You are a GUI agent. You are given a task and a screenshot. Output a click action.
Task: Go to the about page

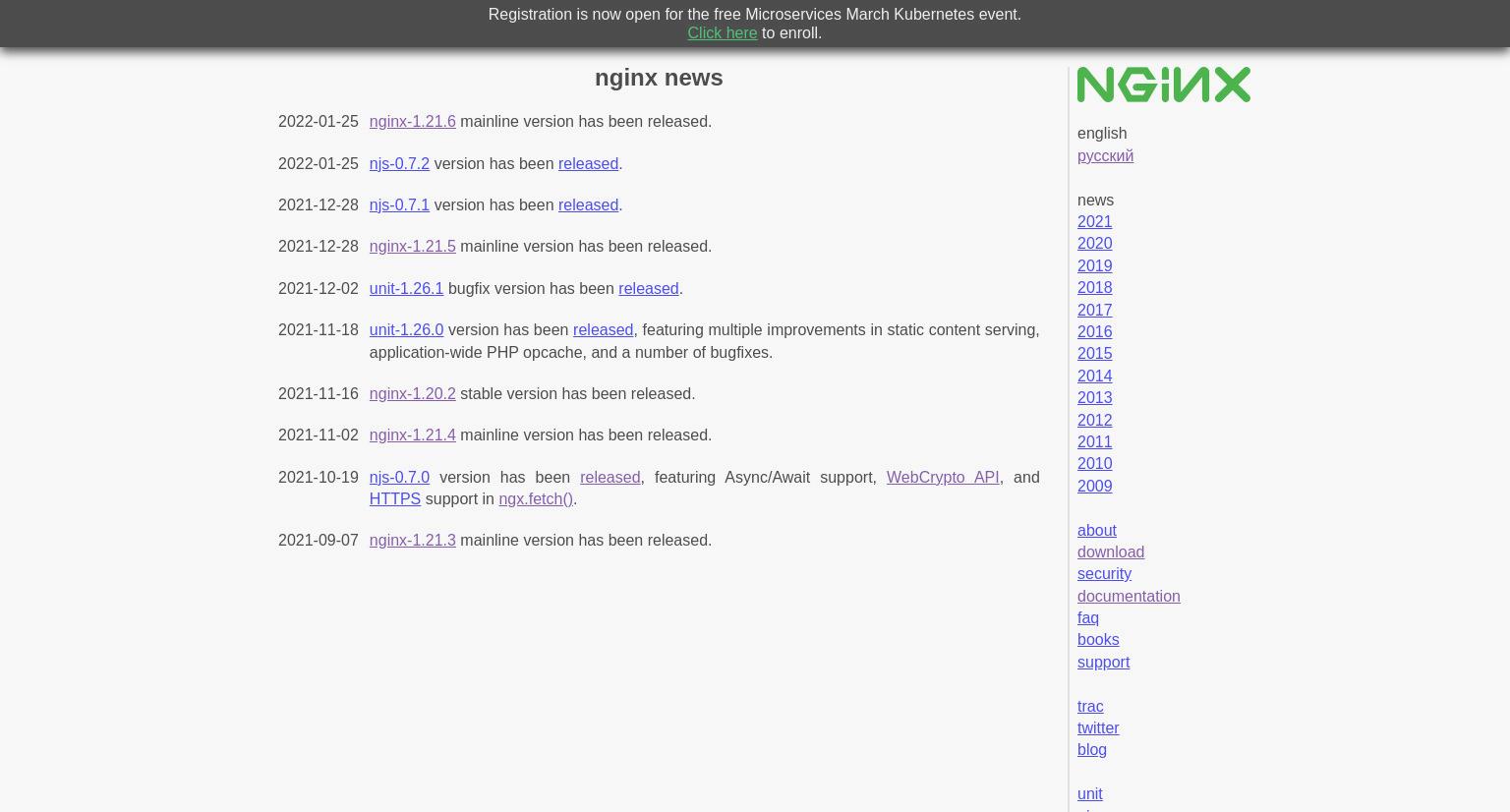pyautogui.click(x=1096, y=530)
